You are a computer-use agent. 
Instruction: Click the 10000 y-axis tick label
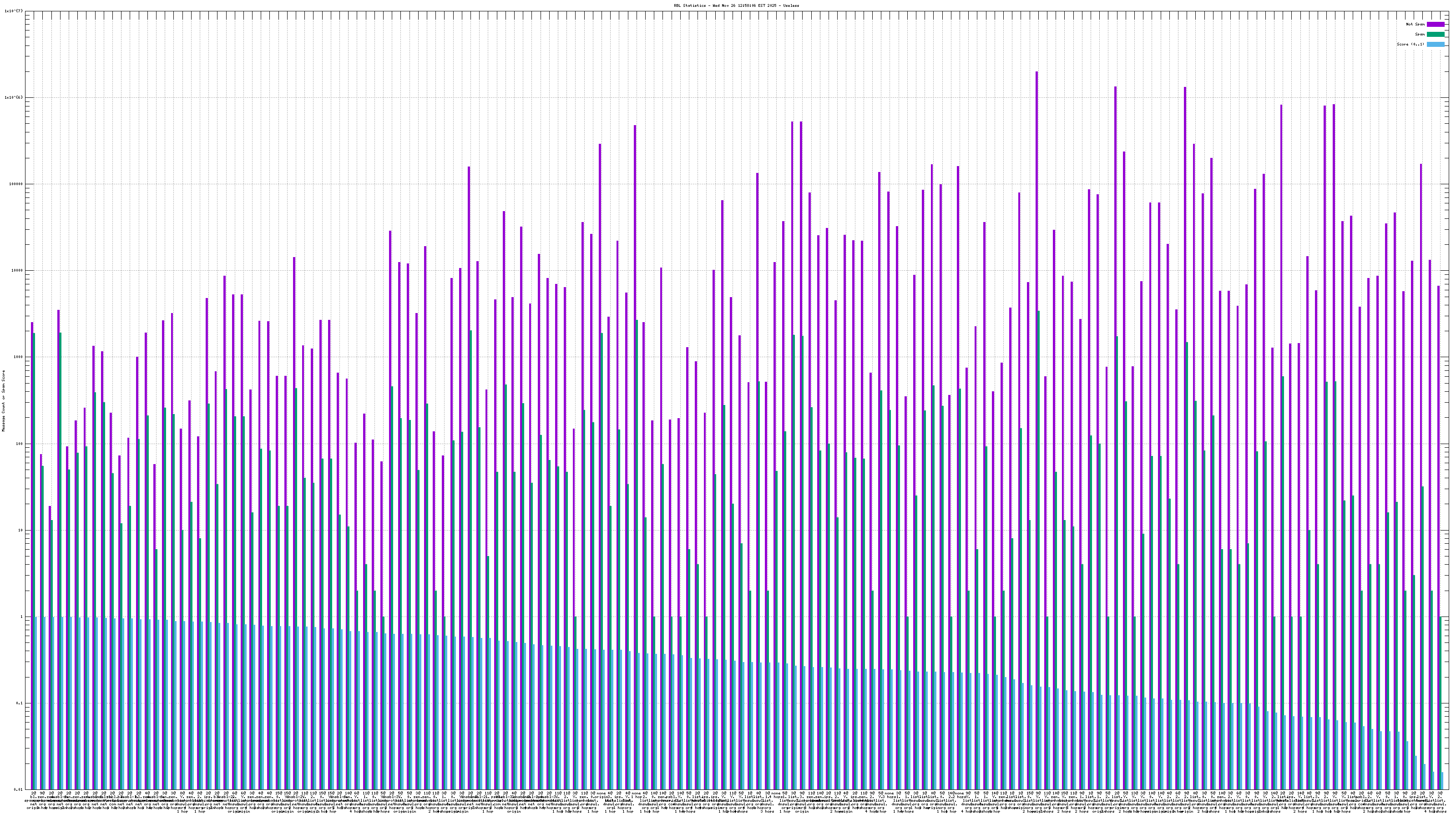17,270
